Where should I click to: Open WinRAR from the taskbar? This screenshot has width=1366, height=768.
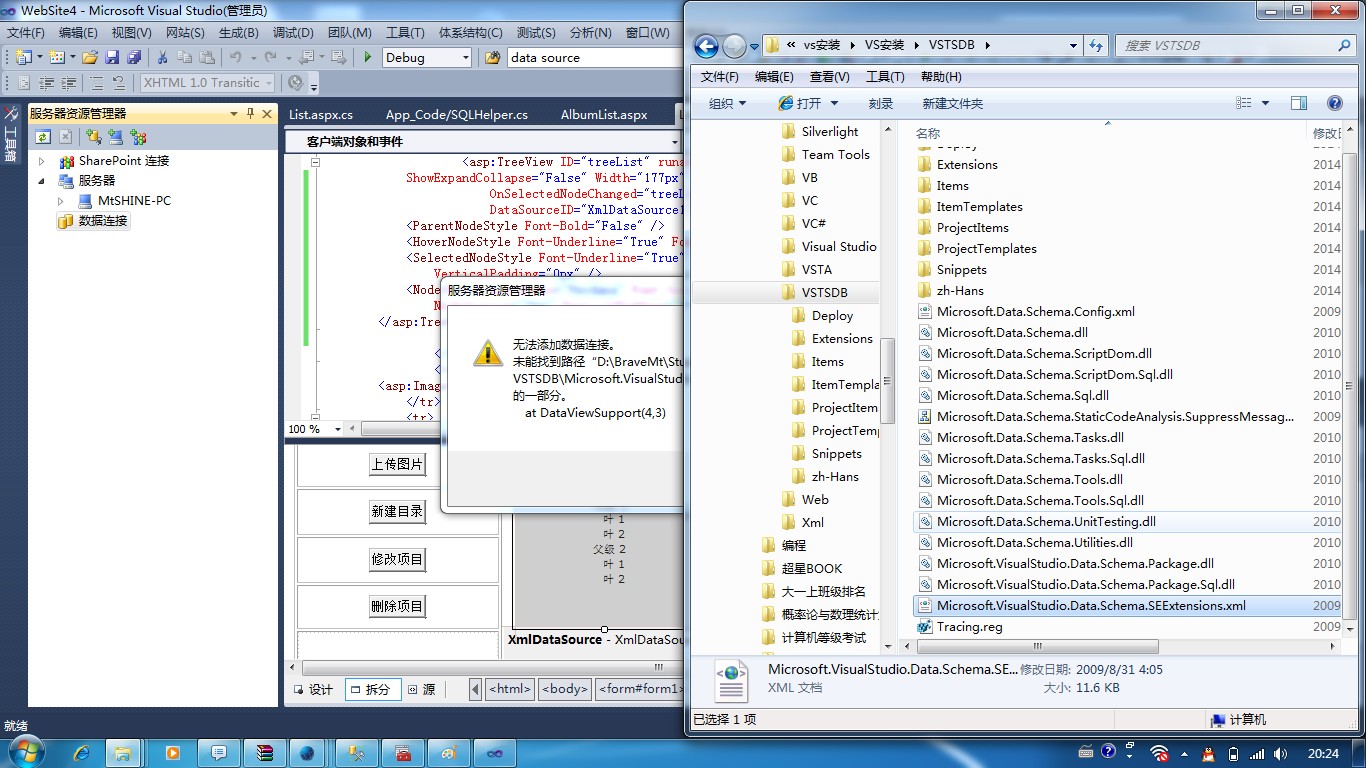coord(263,752)
